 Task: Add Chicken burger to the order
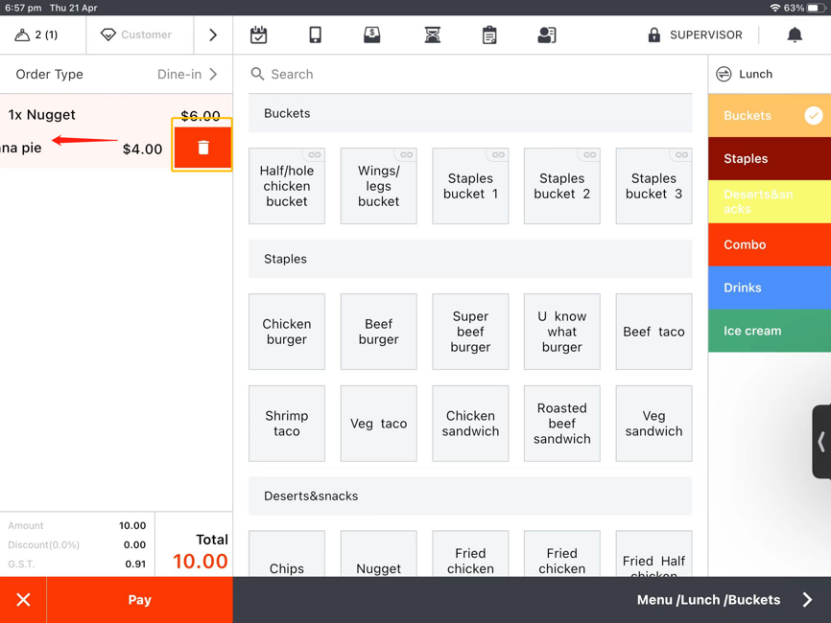click(x=287, y=332)
